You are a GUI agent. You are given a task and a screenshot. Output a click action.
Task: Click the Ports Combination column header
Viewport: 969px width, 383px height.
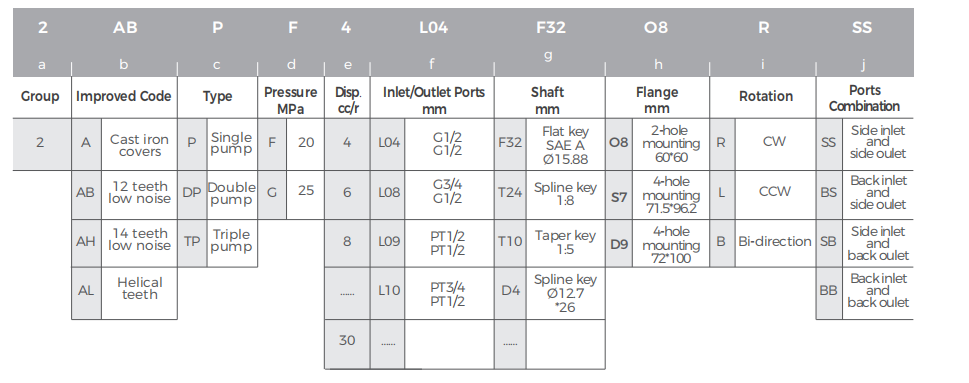864,98
